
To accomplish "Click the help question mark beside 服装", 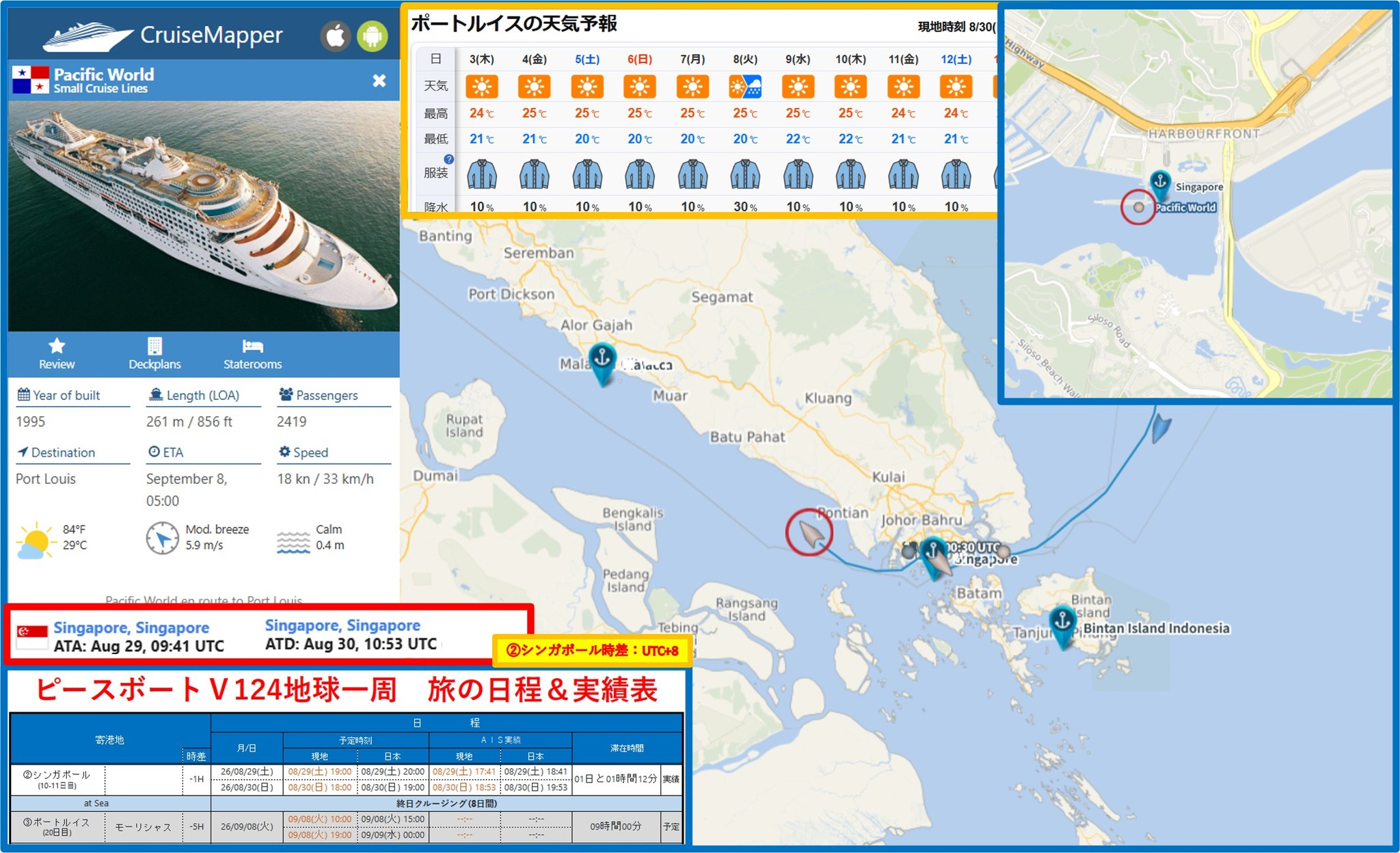I will pyautogui.click(x=448, y=159).
